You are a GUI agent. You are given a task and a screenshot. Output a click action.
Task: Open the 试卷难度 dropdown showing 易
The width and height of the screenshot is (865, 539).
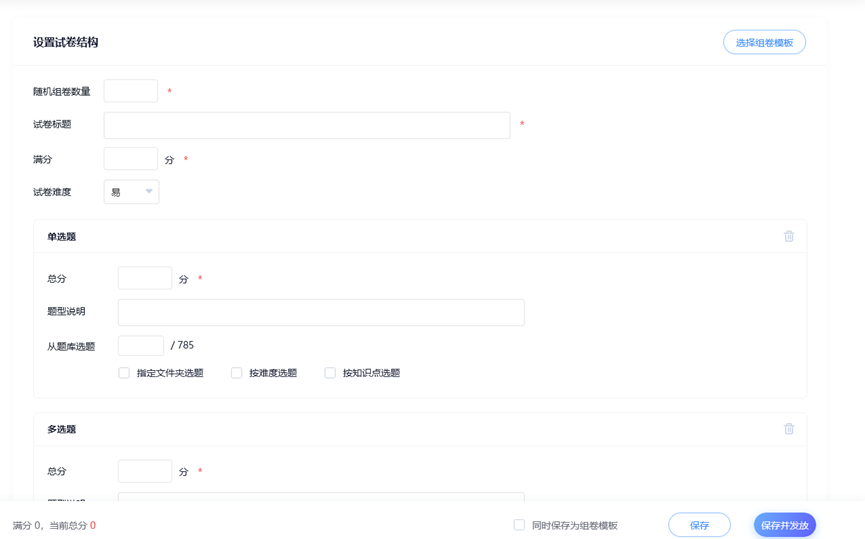[131, 192]
